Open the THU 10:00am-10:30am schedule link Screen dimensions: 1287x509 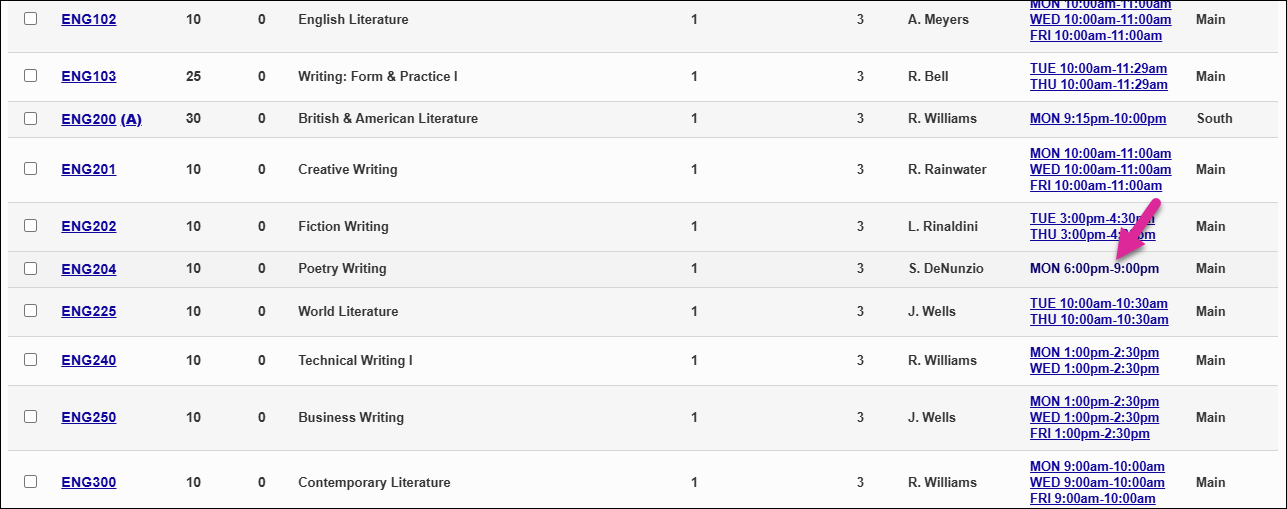tap(1099, 320)
